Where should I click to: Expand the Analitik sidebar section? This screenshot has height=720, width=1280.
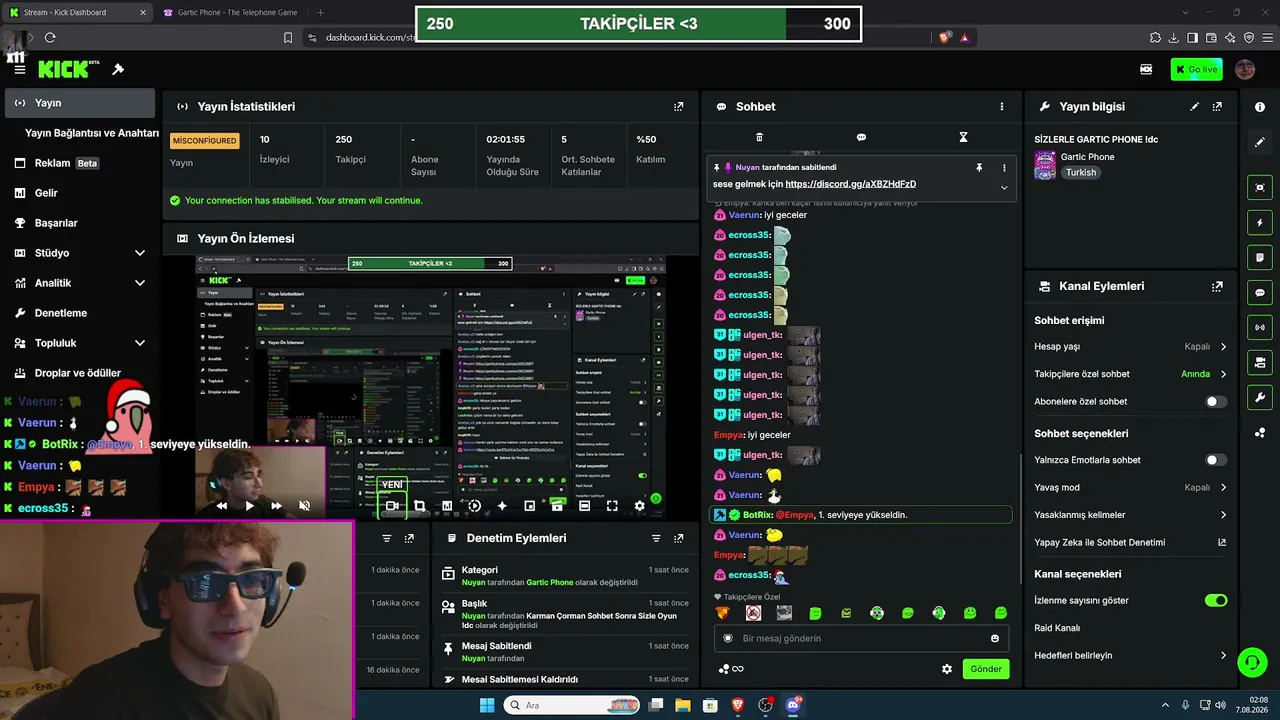(140, 283)
